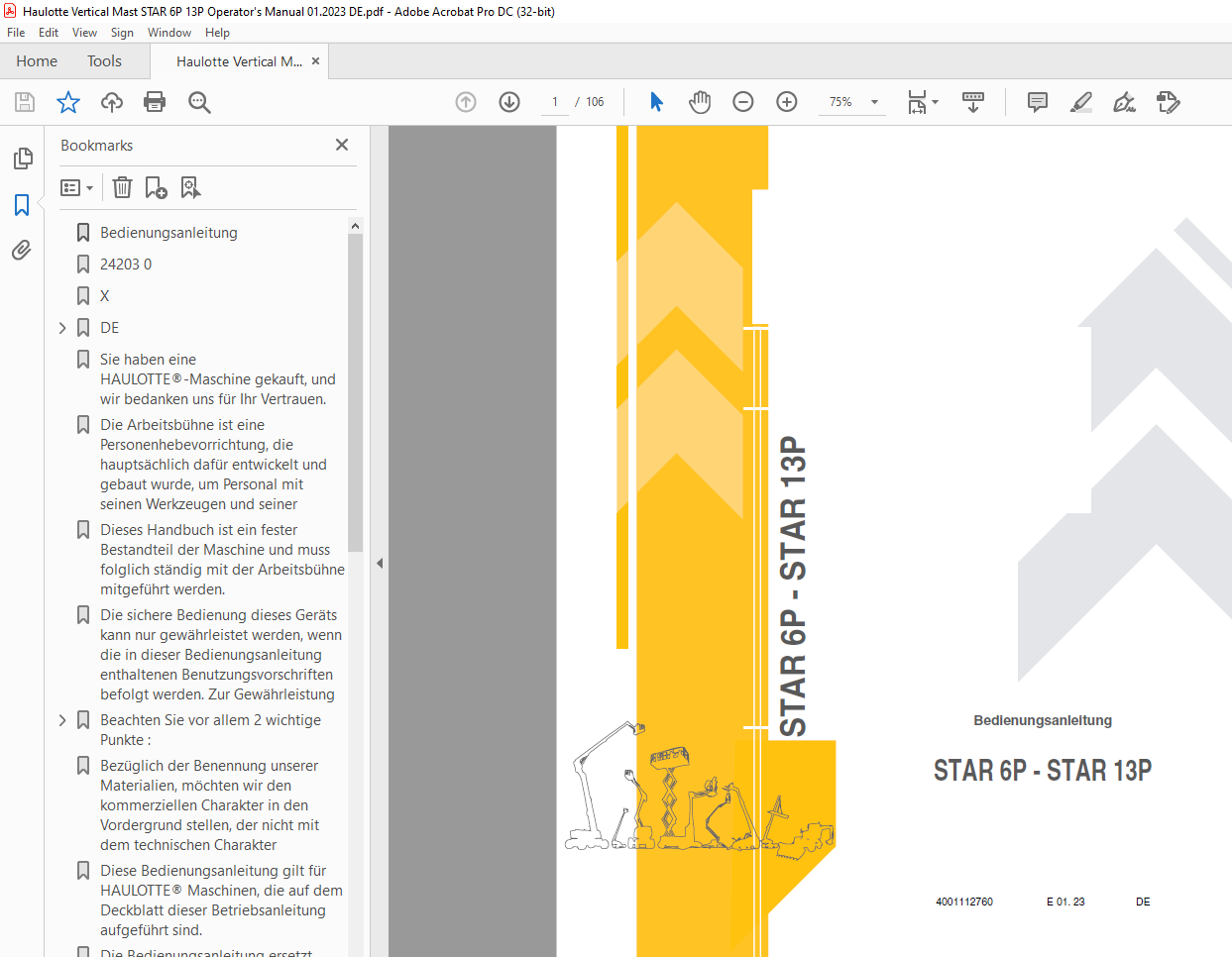The width and height of the screenshot is (1232, 957).
Task: Expand 'Beachten Sie vor allem' bookmark
Action: [62, 720]
